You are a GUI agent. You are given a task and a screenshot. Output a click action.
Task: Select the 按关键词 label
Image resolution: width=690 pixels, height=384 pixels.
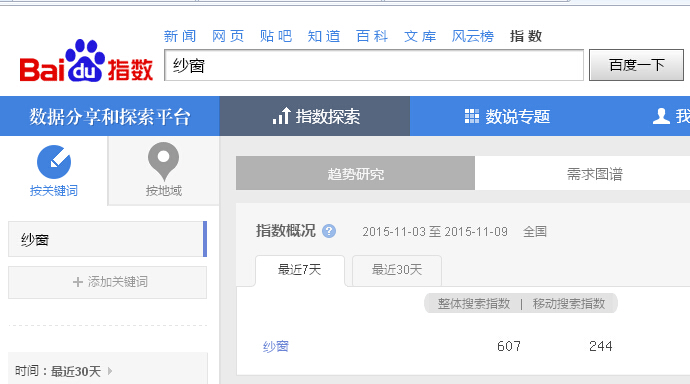coord(54,190)
